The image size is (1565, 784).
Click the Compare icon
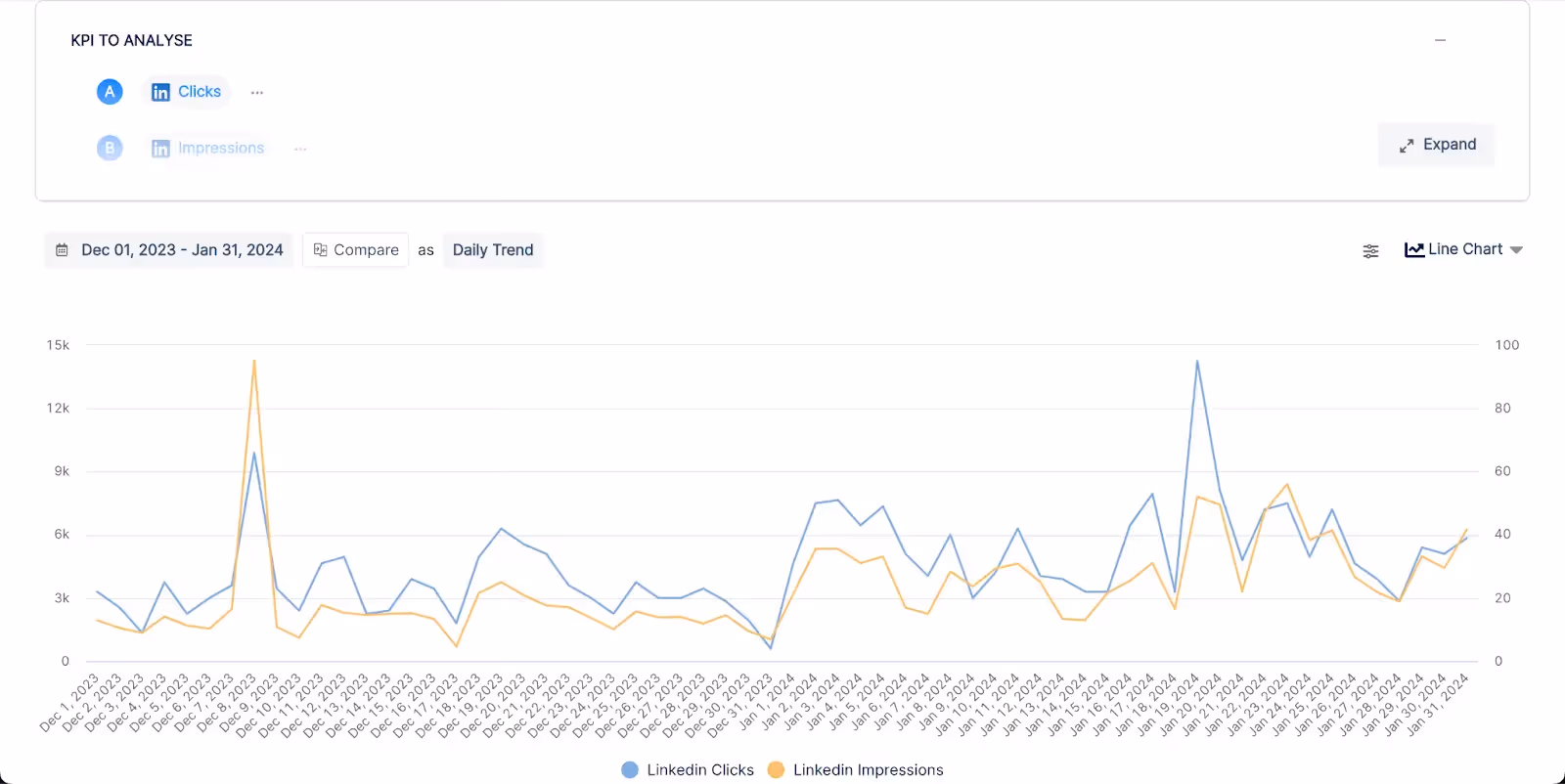coord(321,249)
